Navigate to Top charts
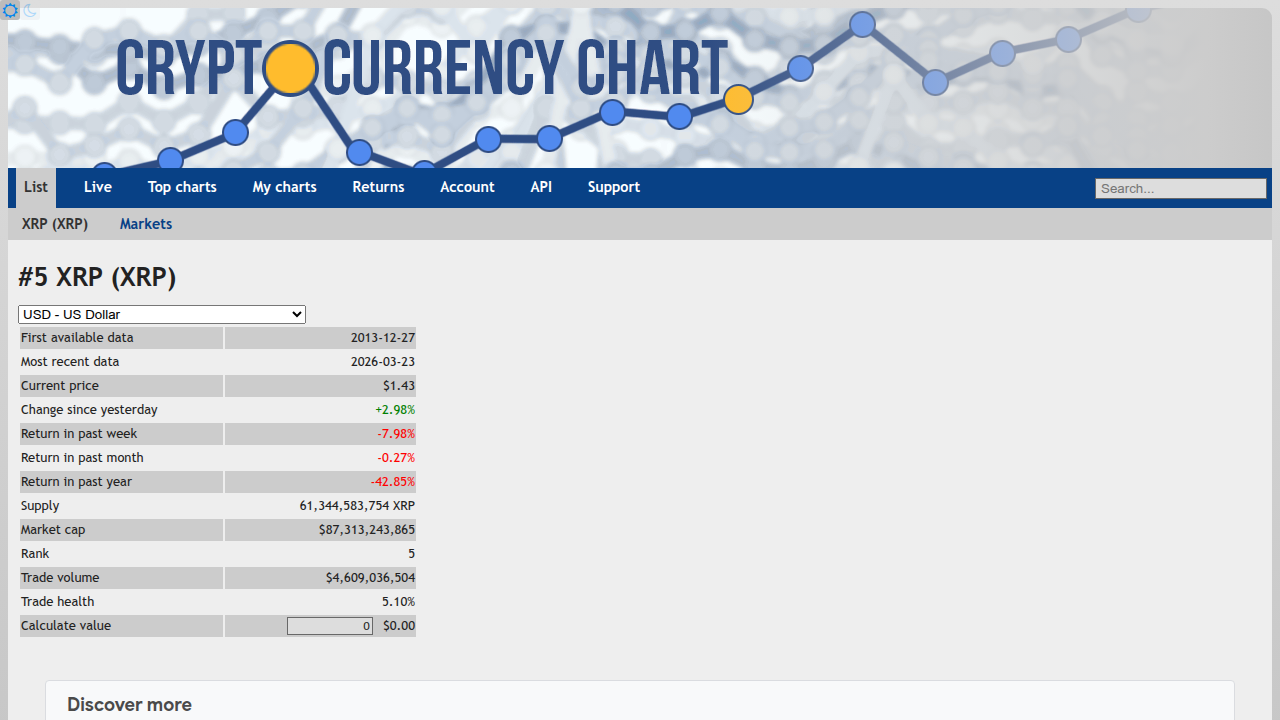 [182, 187]
